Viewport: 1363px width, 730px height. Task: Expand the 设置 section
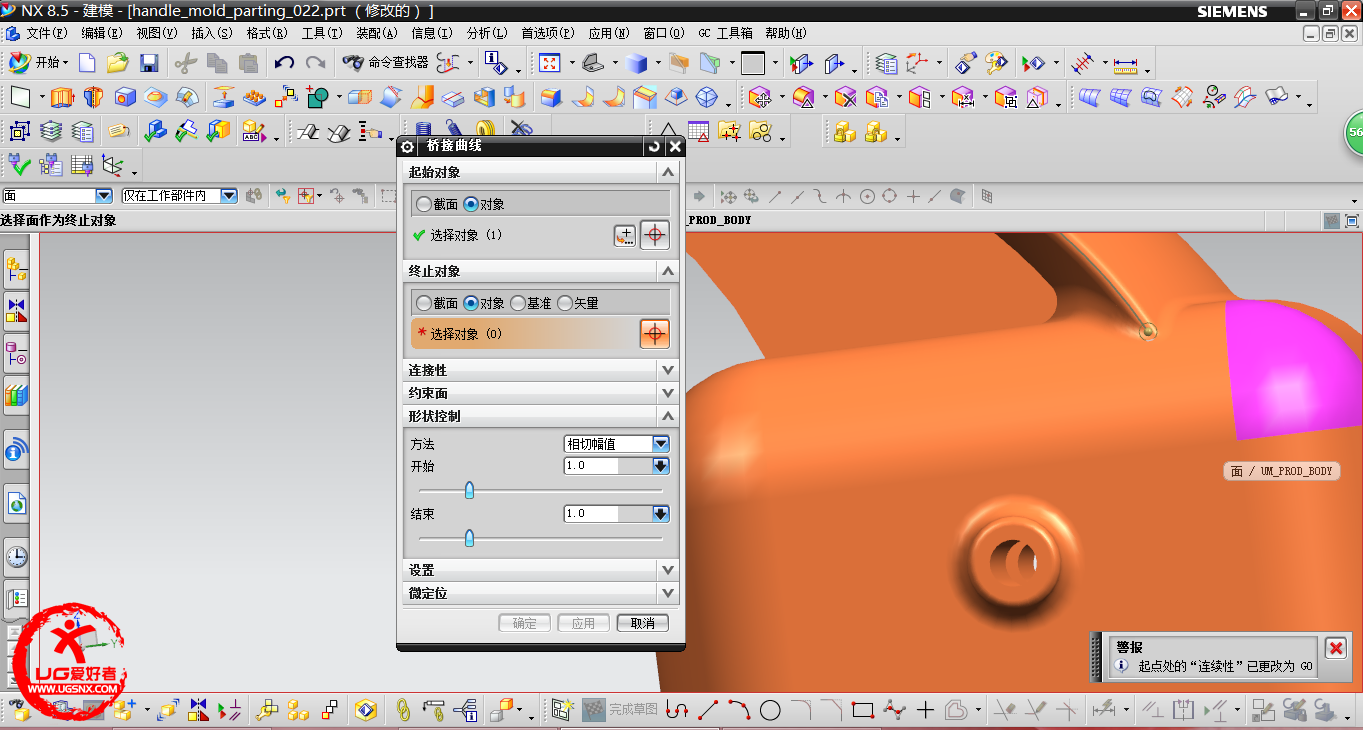click(x=669, y=570)
